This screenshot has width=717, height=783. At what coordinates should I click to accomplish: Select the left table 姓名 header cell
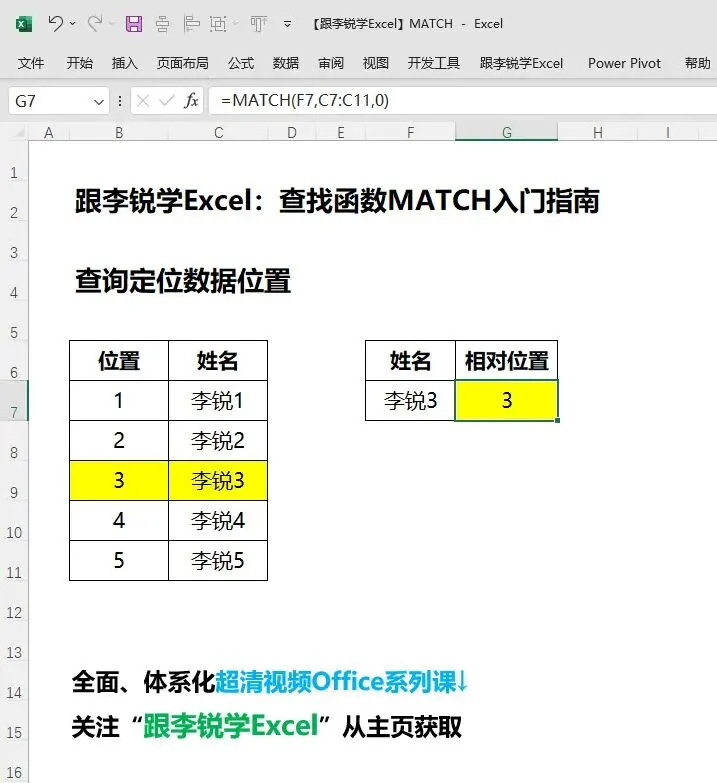(x=218, y=361)
